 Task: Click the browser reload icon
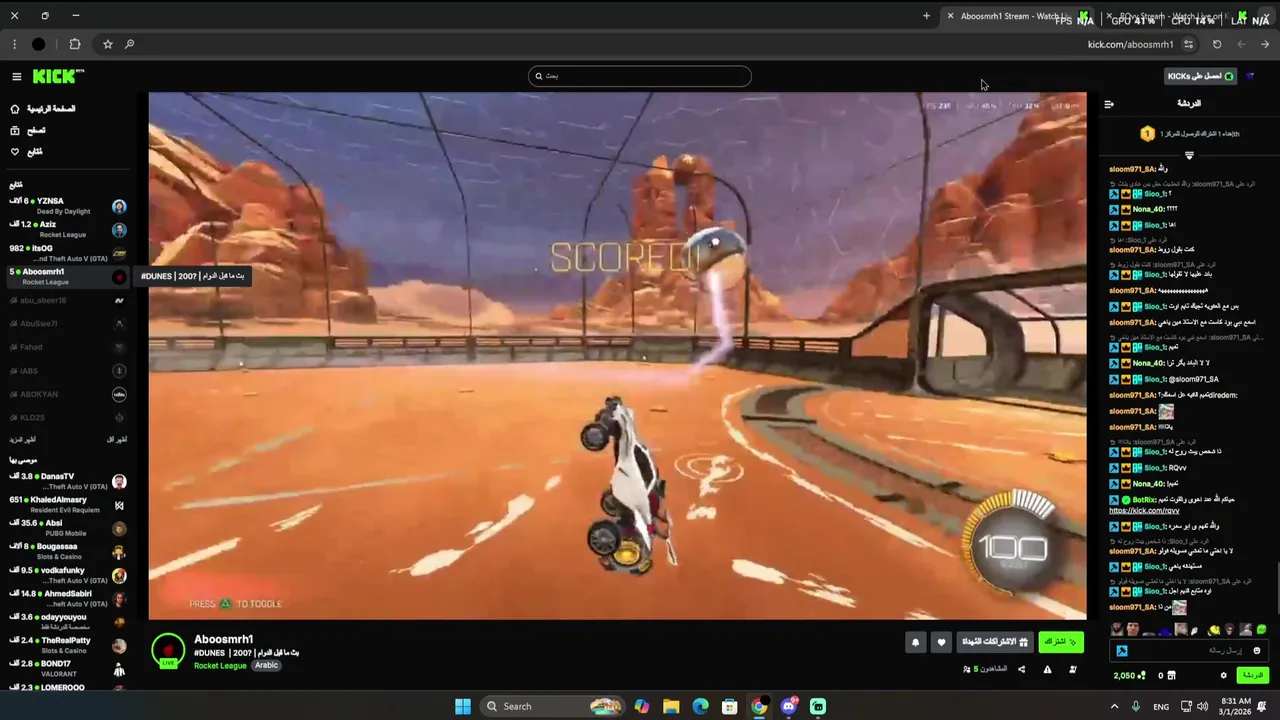click(1217, 44)
